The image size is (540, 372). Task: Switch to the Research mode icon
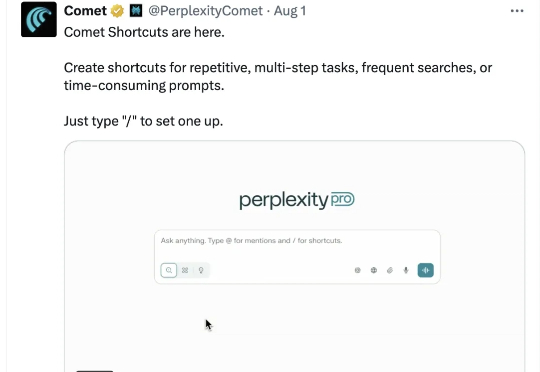[x=185, y=270]
